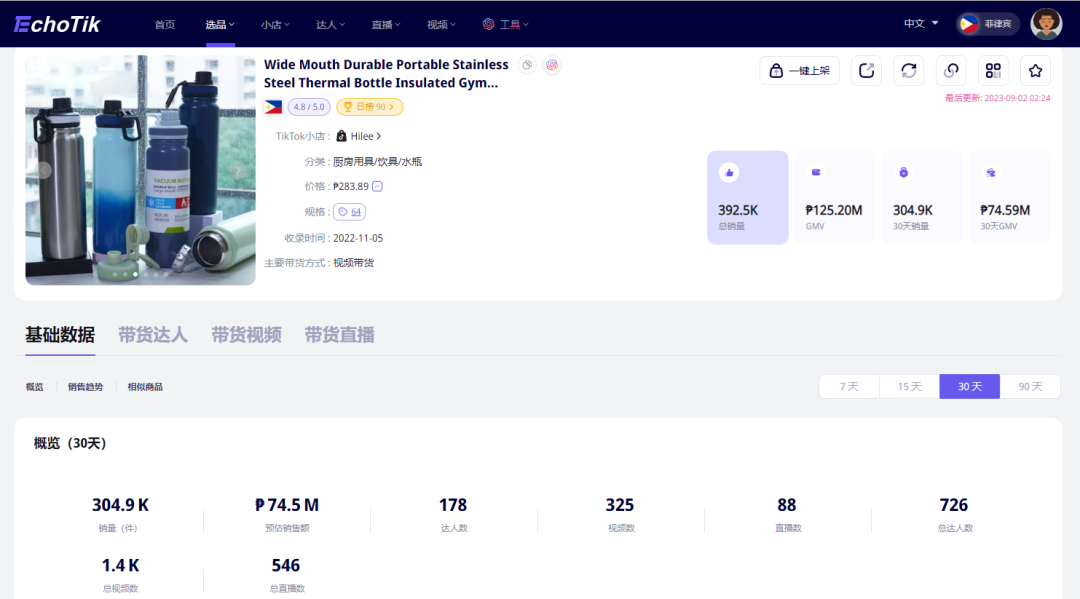This screenshot has width=1080, height=599.
Task: Click the price trend chart icon
Action: pos(377,186)
